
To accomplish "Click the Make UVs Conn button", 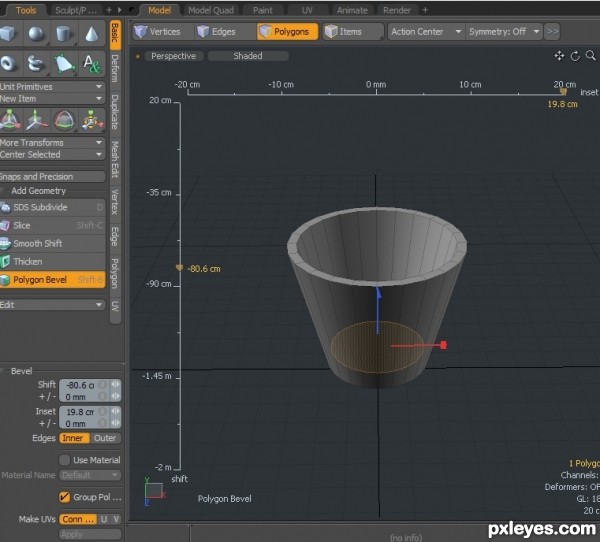I will (78, 519).
